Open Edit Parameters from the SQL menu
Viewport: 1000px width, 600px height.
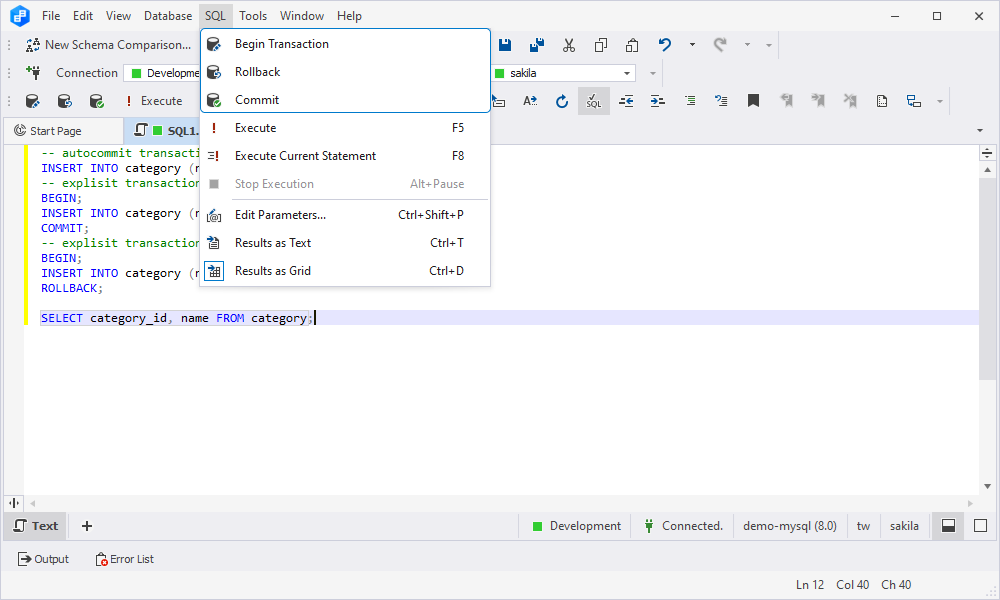click(345, 215)
